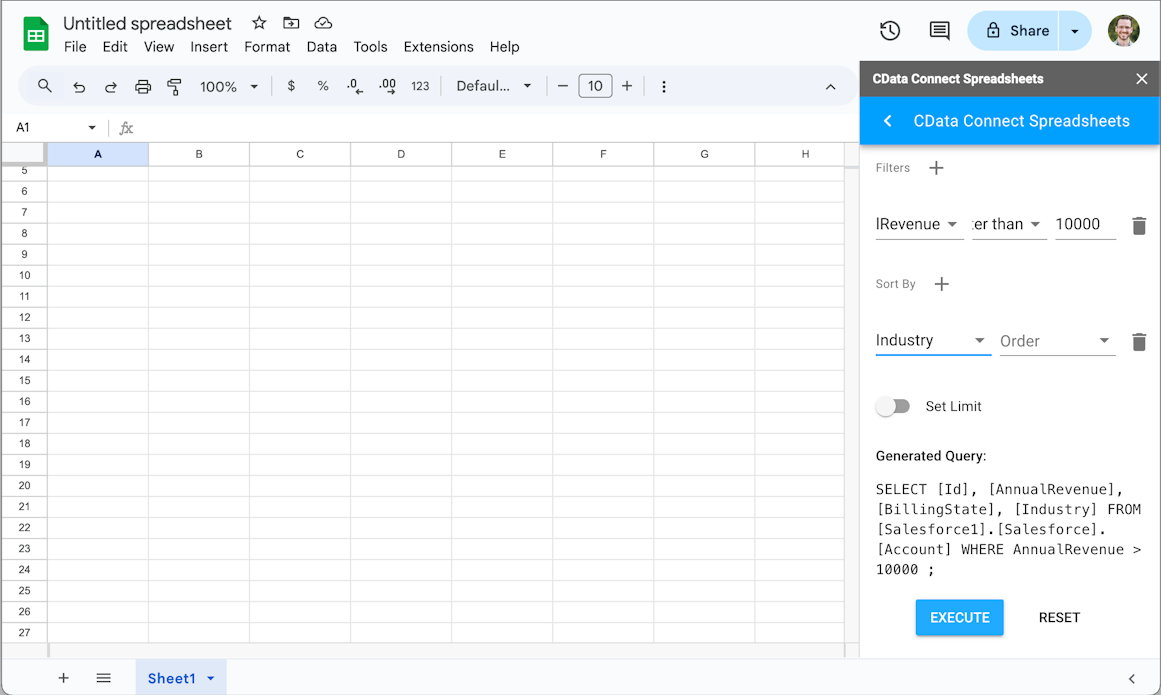Viewport: 1161px width, 695px height.
Task: Go back in CData Connect panel
Action: 887,121
